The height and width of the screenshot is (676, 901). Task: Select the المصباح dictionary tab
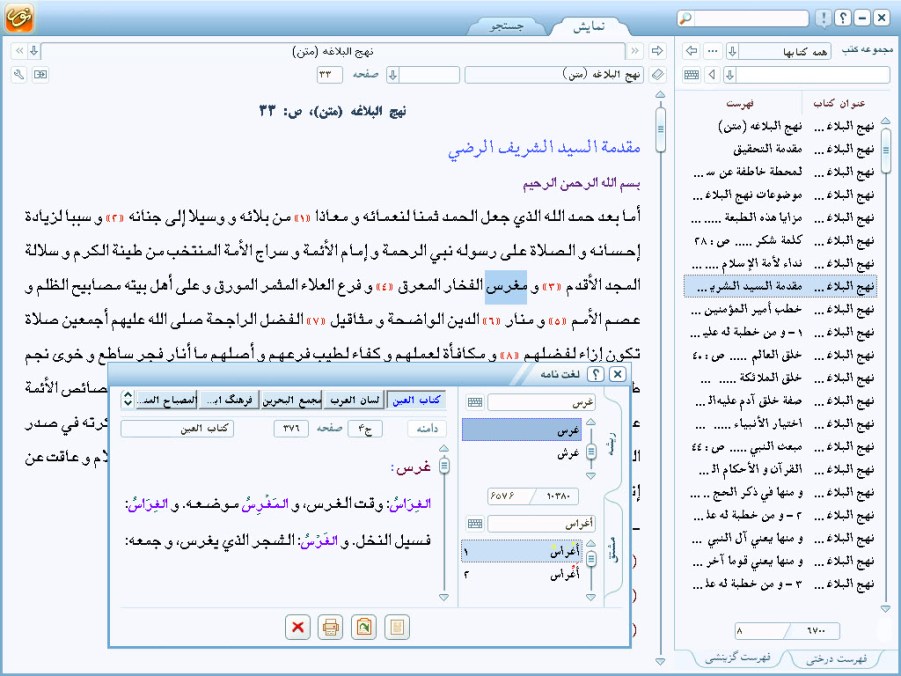[x=166, y=400]
